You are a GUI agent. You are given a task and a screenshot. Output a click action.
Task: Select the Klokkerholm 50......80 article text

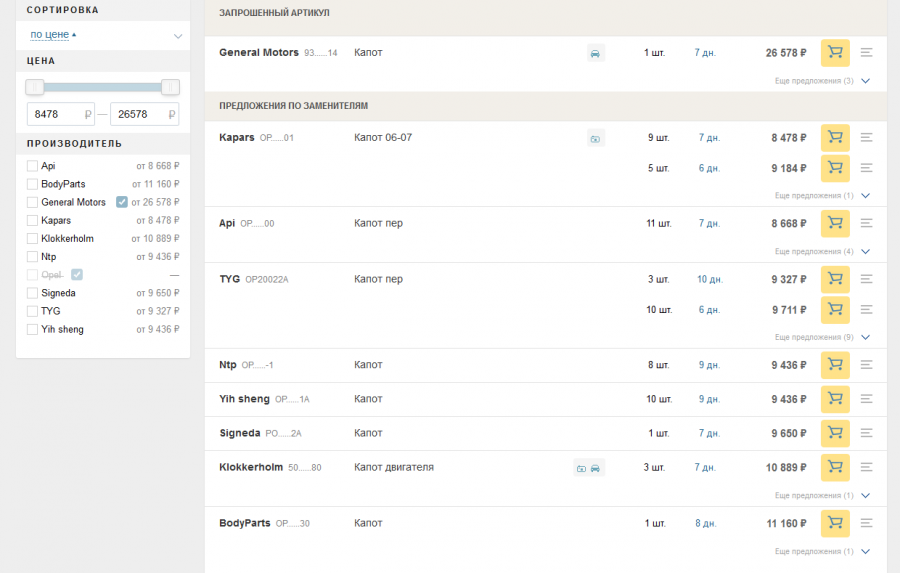pyautogui.click(x=305, y=468)
